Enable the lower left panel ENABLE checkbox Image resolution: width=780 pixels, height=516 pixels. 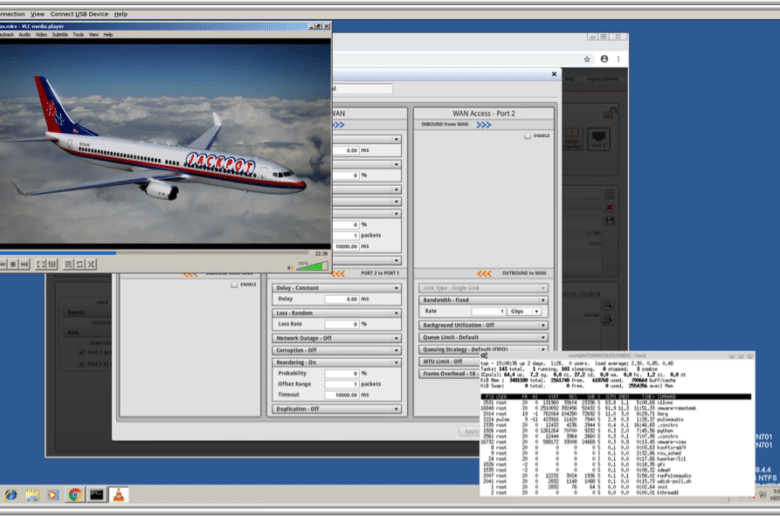(x=234, y=285)
